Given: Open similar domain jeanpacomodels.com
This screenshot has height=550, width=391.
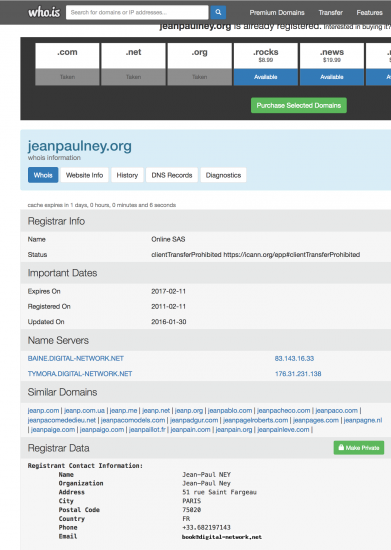Looking at the screenshot, I should tap(133, 420).
